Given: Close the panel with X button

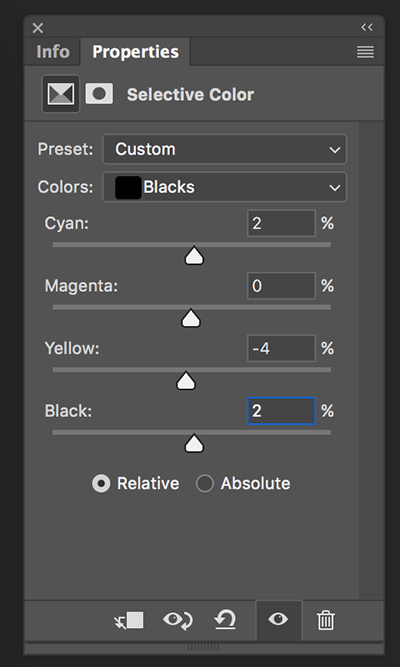Looking at the screenshot, I should coord(38,28).
